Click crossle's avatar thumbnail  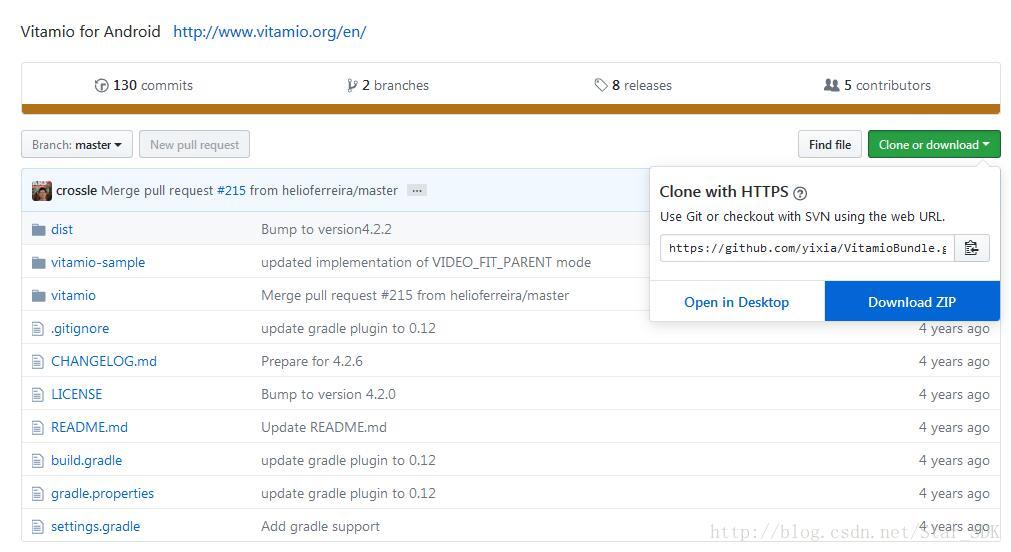coord(41,191)
